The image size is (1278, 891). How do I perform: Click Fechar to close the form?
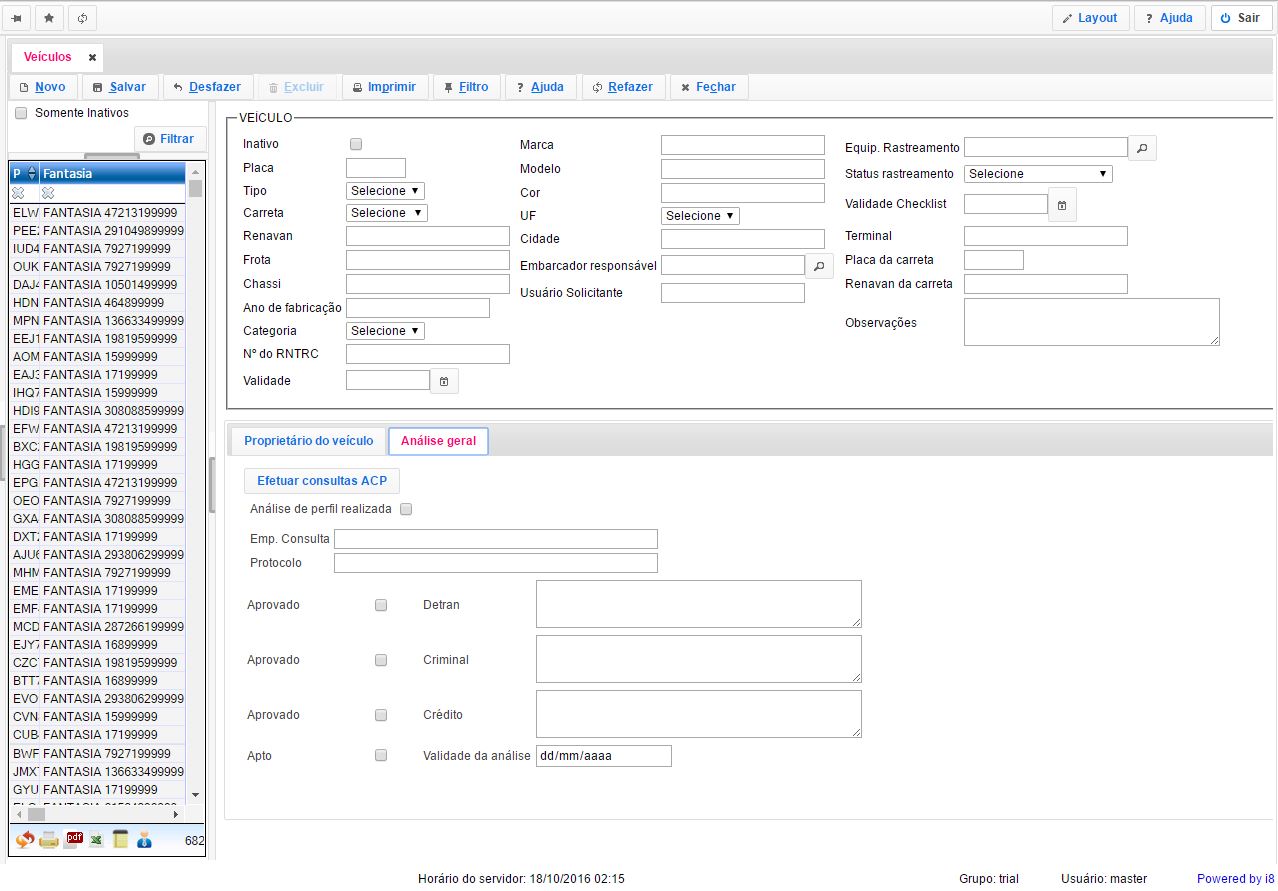pyautogui.click(x=709, y=87)
